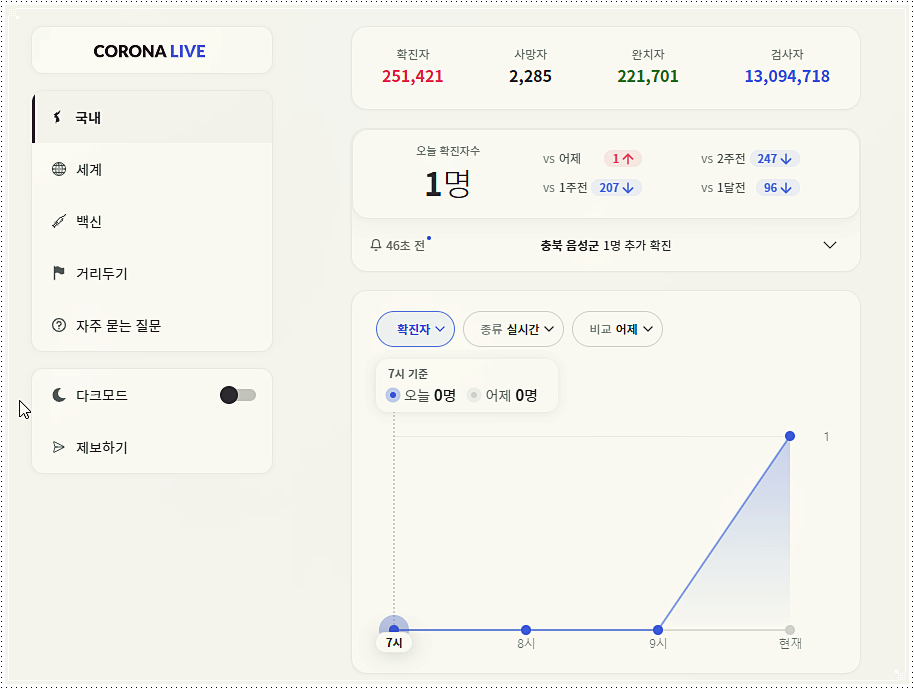Click the bell icon next to 46초 전

click(376, 245)
